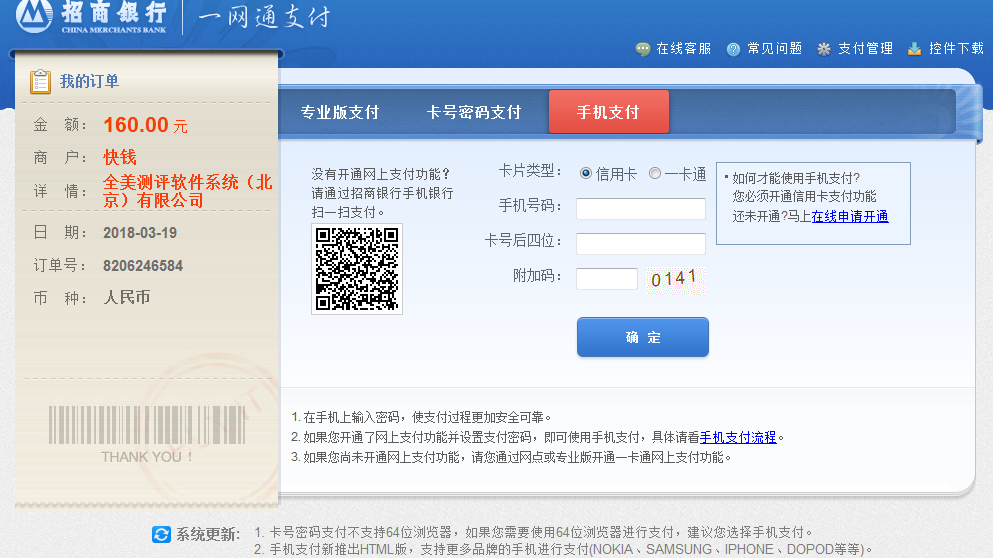Click the order number 8206246584
The image size is (993, 558).
pyautogui.click(x=143, y=265)
